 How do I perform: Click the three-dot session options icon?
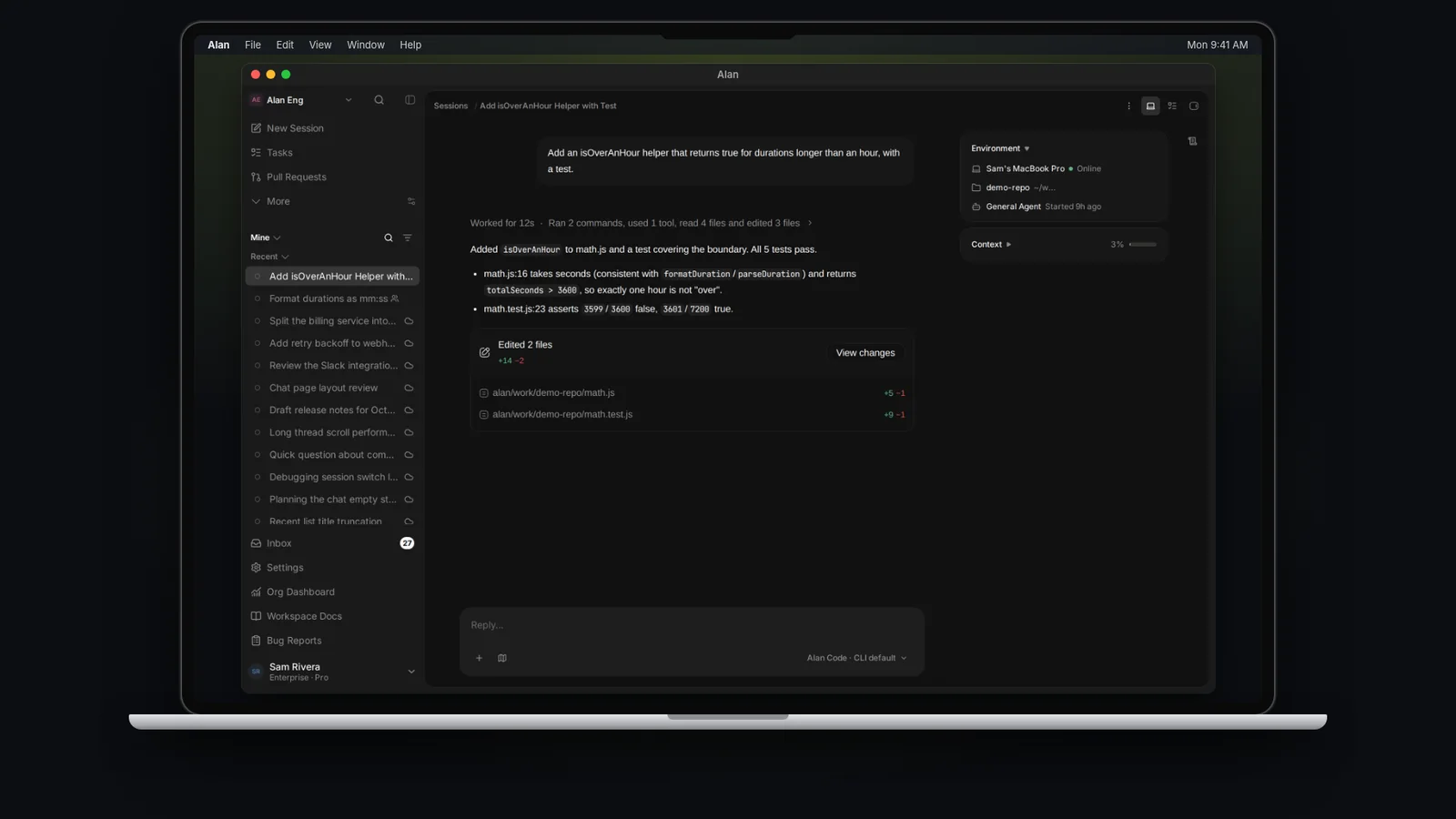(x=1129, y=106)
